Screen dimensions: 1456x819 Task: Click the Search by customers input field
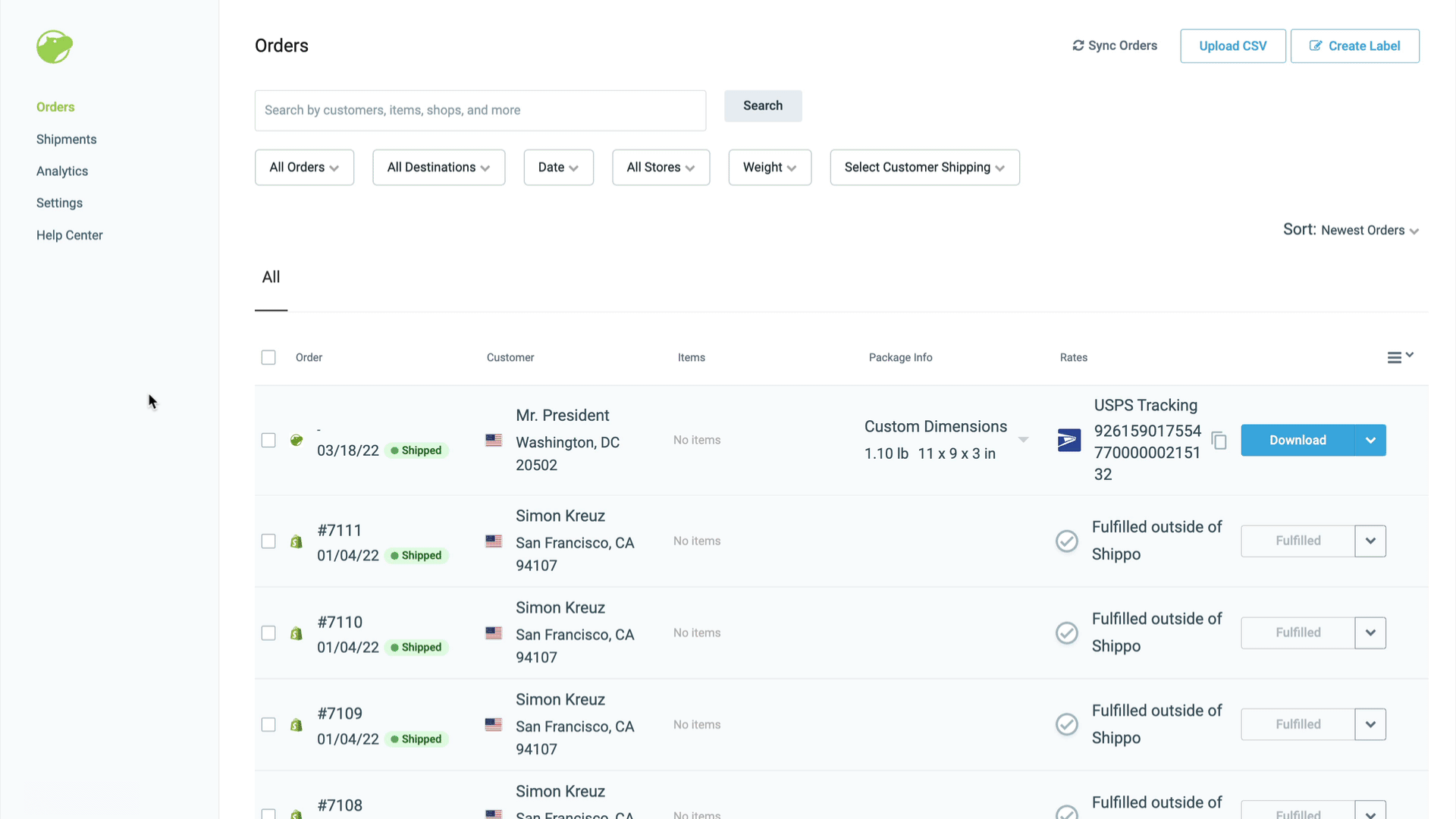click(480, 110)
